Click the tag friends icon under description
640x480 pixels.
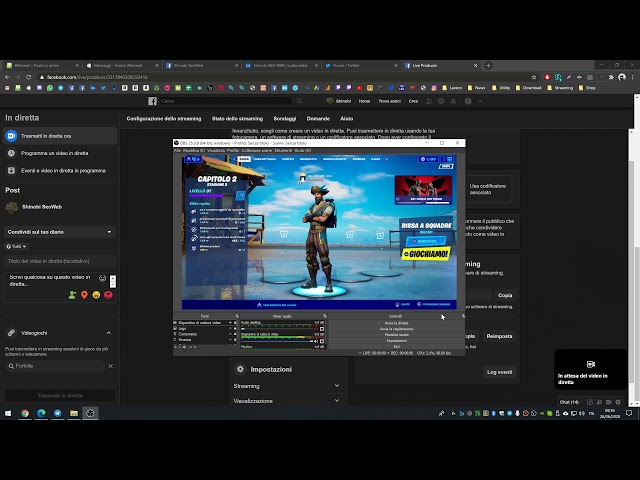[x=73, y=295]
